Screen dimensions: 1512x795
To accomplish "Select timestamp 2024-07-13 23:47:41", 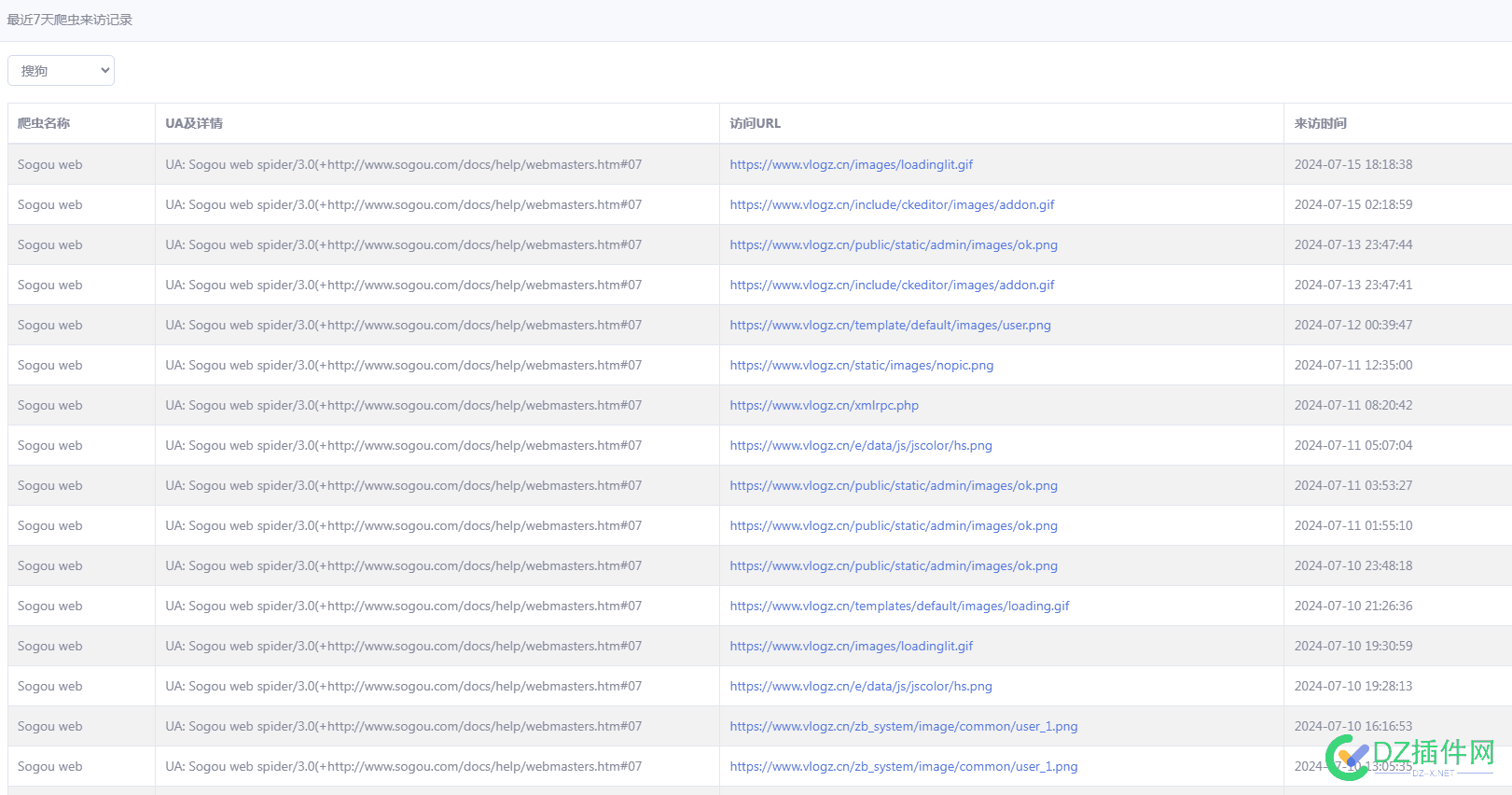I will click(x=1353, y=285).
